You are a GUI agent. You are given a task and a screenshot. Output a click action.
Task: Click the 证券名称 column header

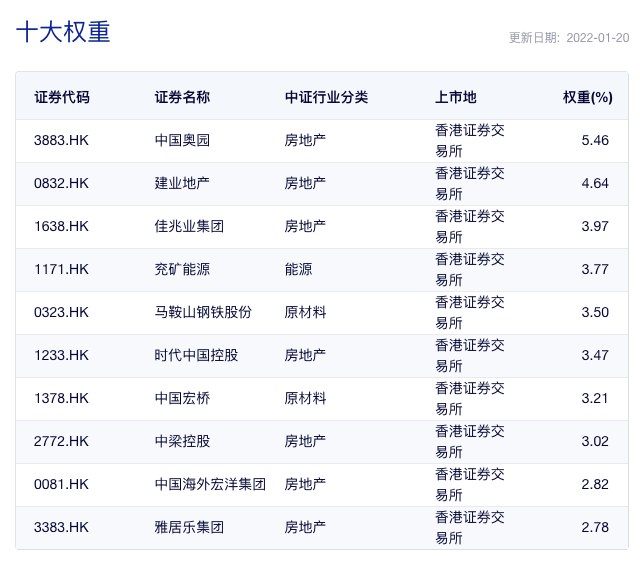tap(182, 97)
